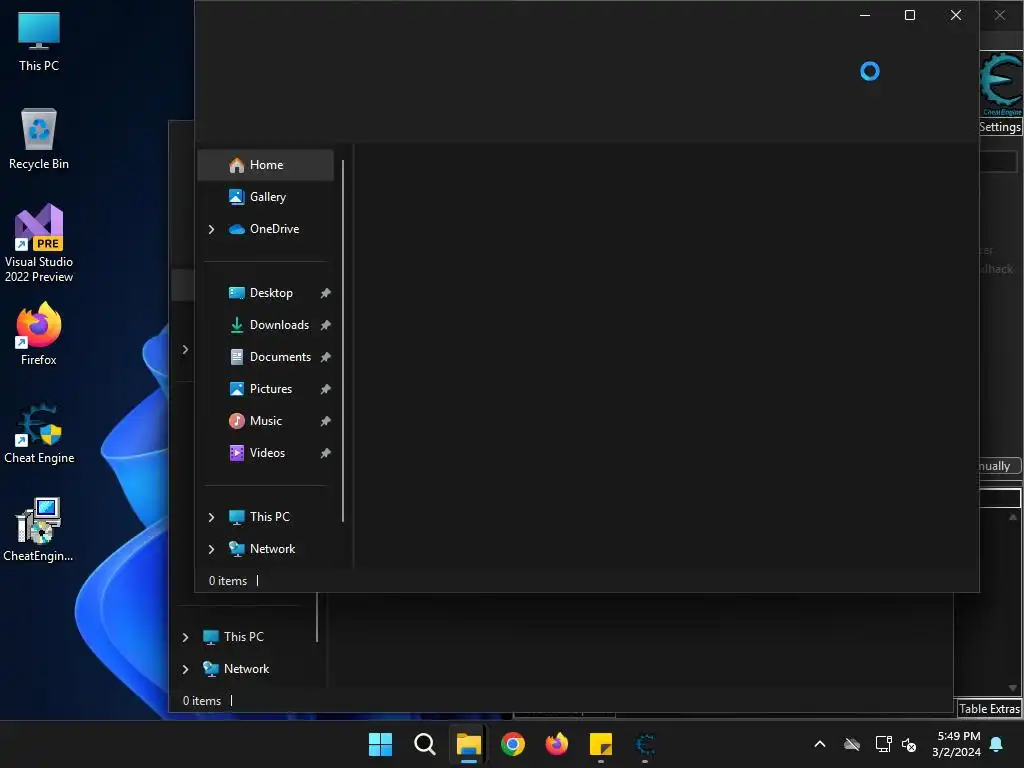The width and height of the screenshot is (1024, 768).
Task: Click the pin icon beside Downloads
Action: [x=325, y=325]
